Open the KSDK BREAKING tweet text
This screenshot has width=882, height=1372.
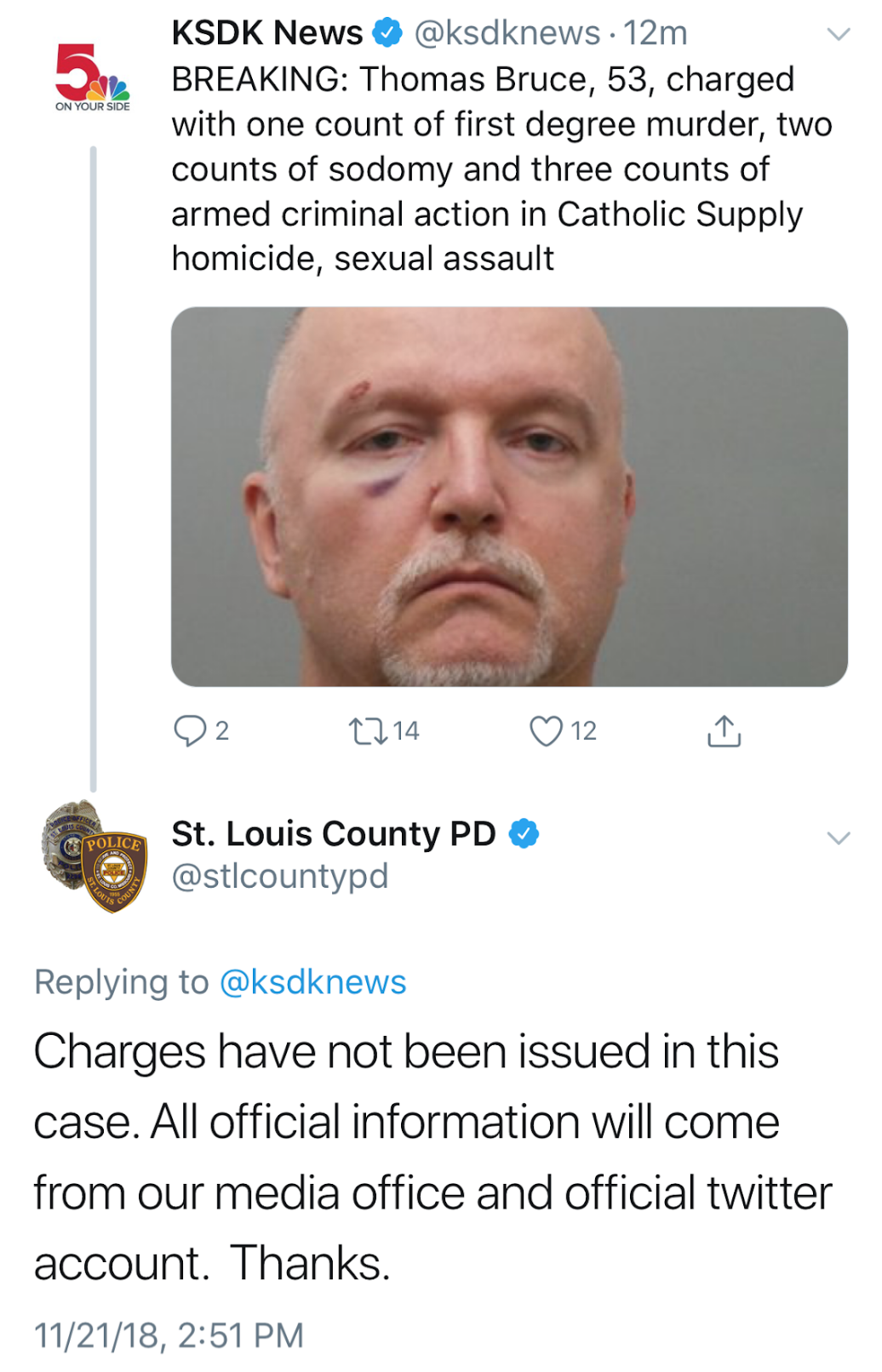502,169
